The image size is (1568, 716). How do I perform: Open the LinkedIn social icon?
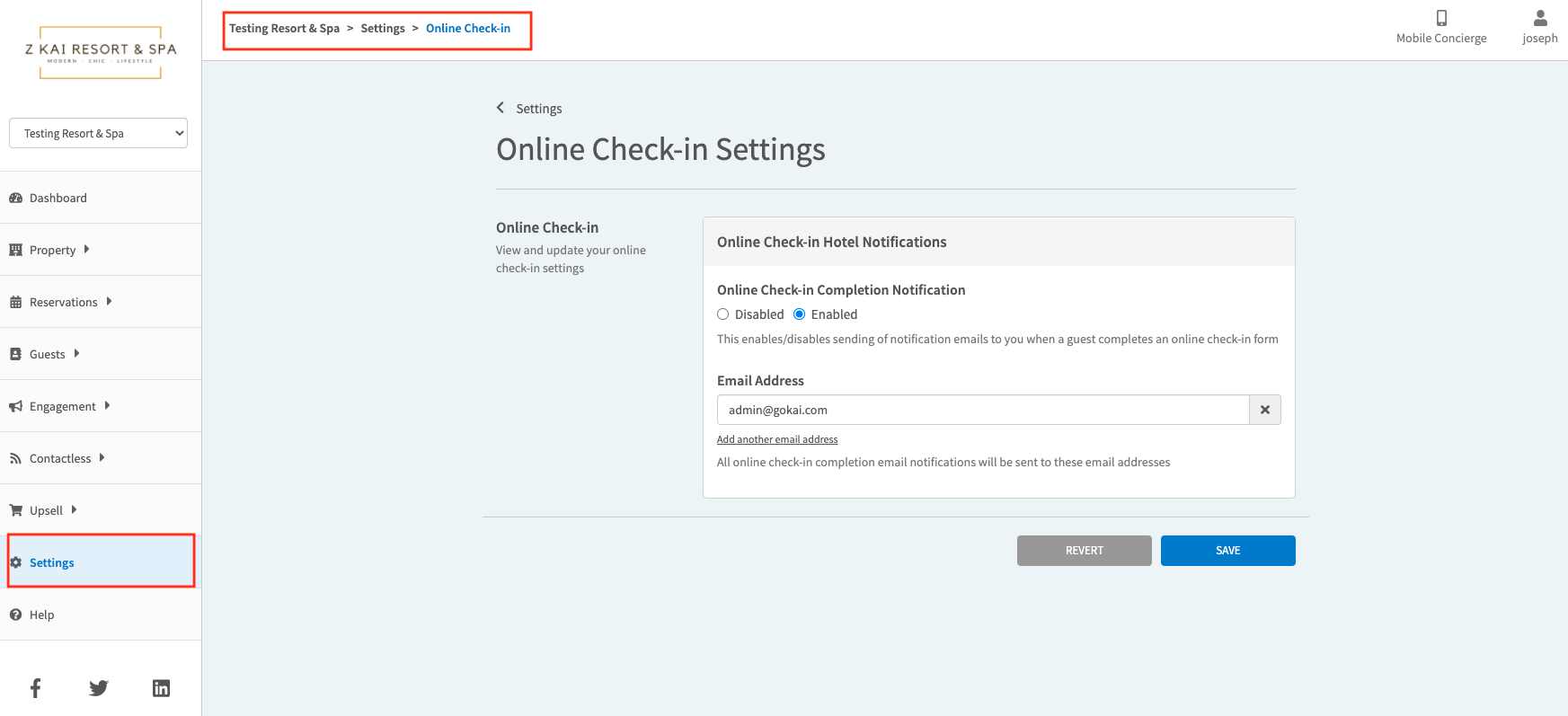pyautogui.click(x=161, y=688)
